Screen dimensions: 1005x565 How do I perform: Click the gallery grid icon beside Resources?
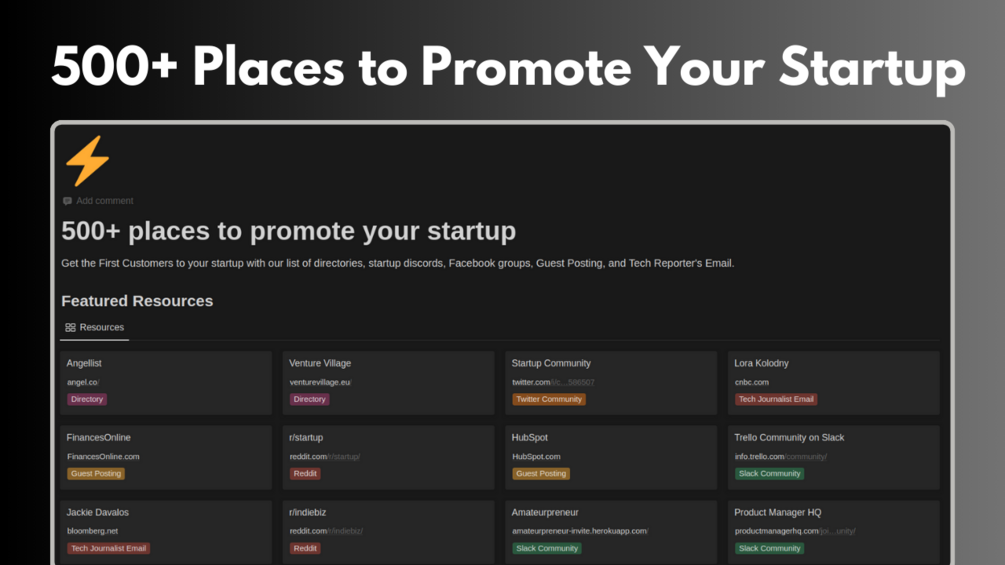click(x=70, y=327)
